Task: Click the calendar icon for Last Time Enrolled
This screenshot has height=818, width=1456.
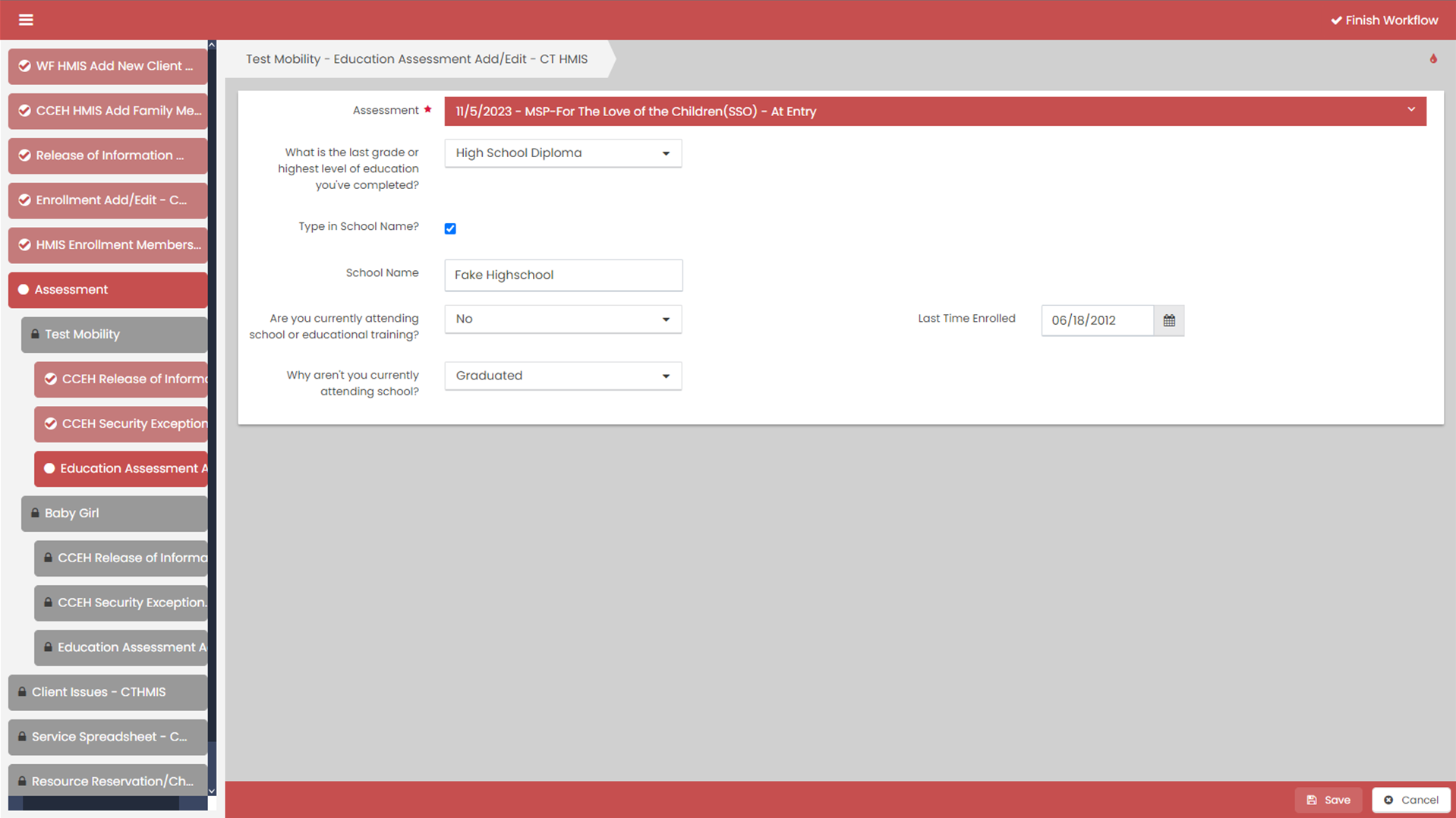Action: coord(1168,320)
